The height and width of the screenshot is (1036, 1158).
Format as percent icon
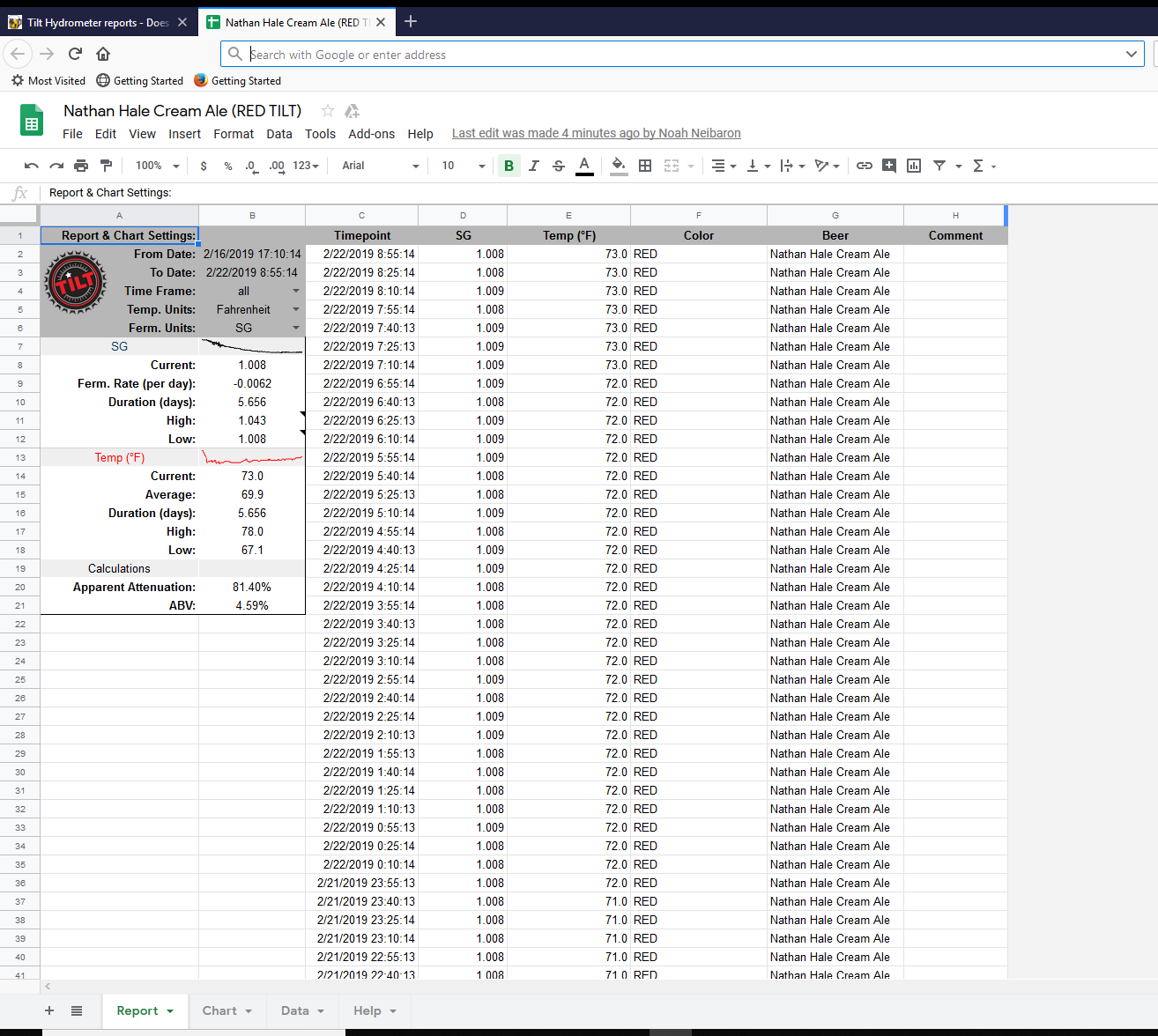coord(228,166)
